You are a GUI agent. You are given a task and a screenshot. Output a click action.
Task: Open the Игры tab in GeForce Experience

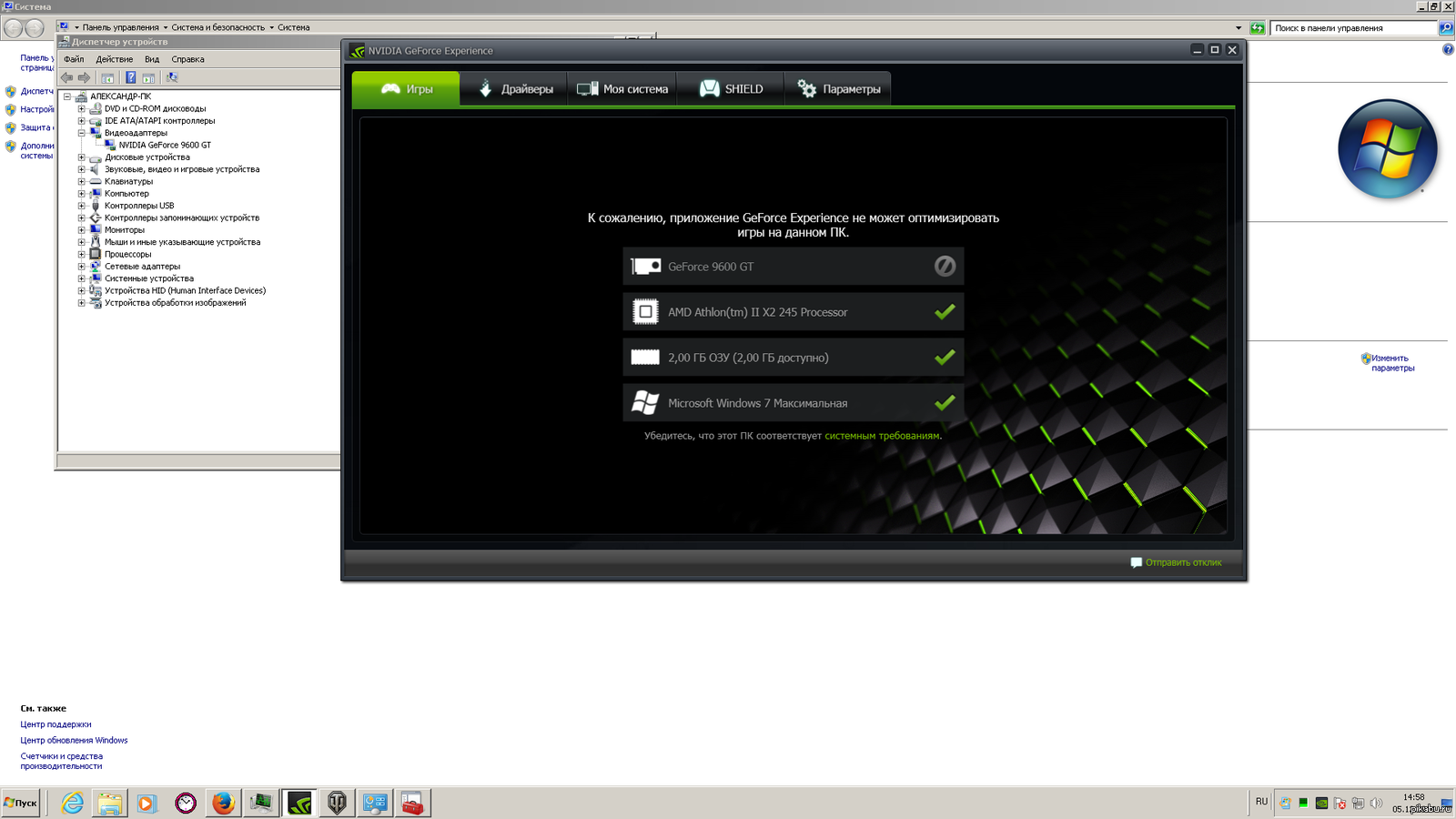tap(406, 89)
